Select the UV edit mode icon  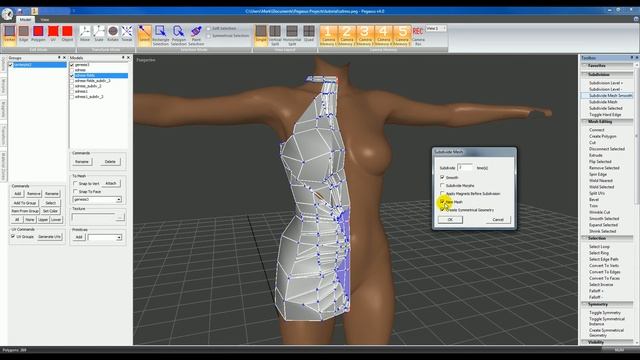point(53,33)
